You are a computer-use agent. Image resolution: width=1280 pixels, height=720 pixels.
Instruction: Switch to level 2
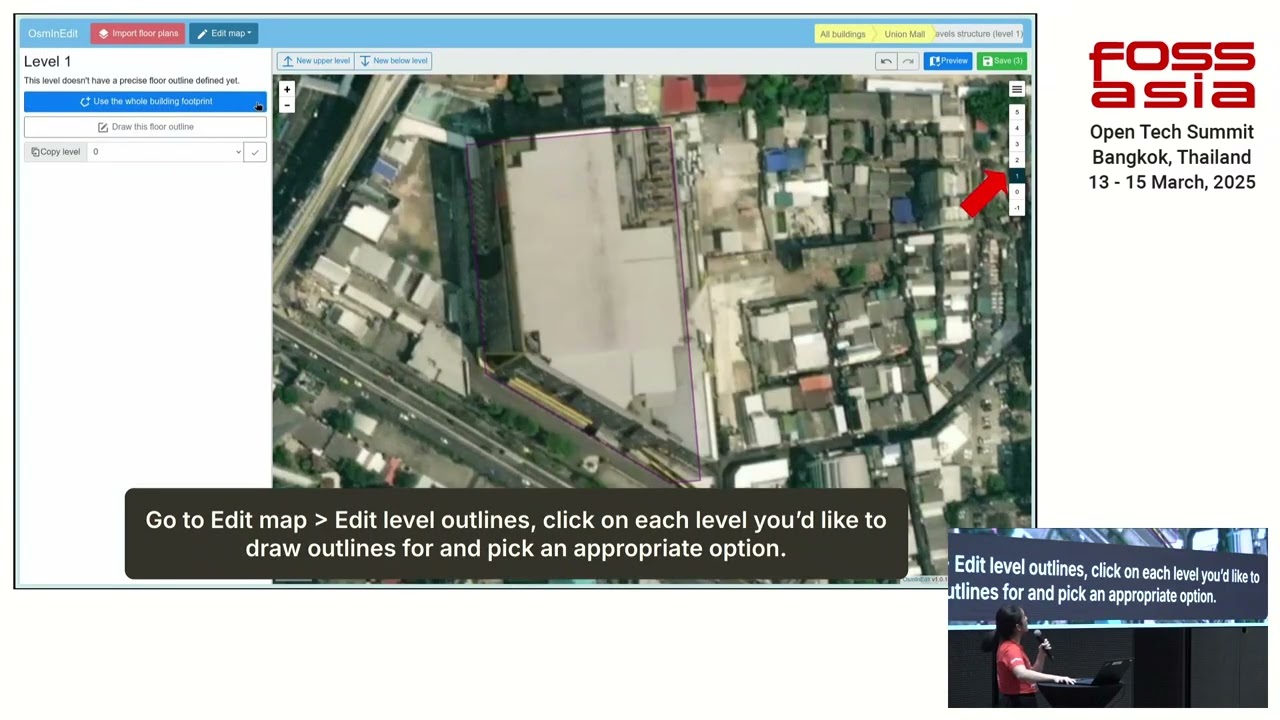(1017, 160)
